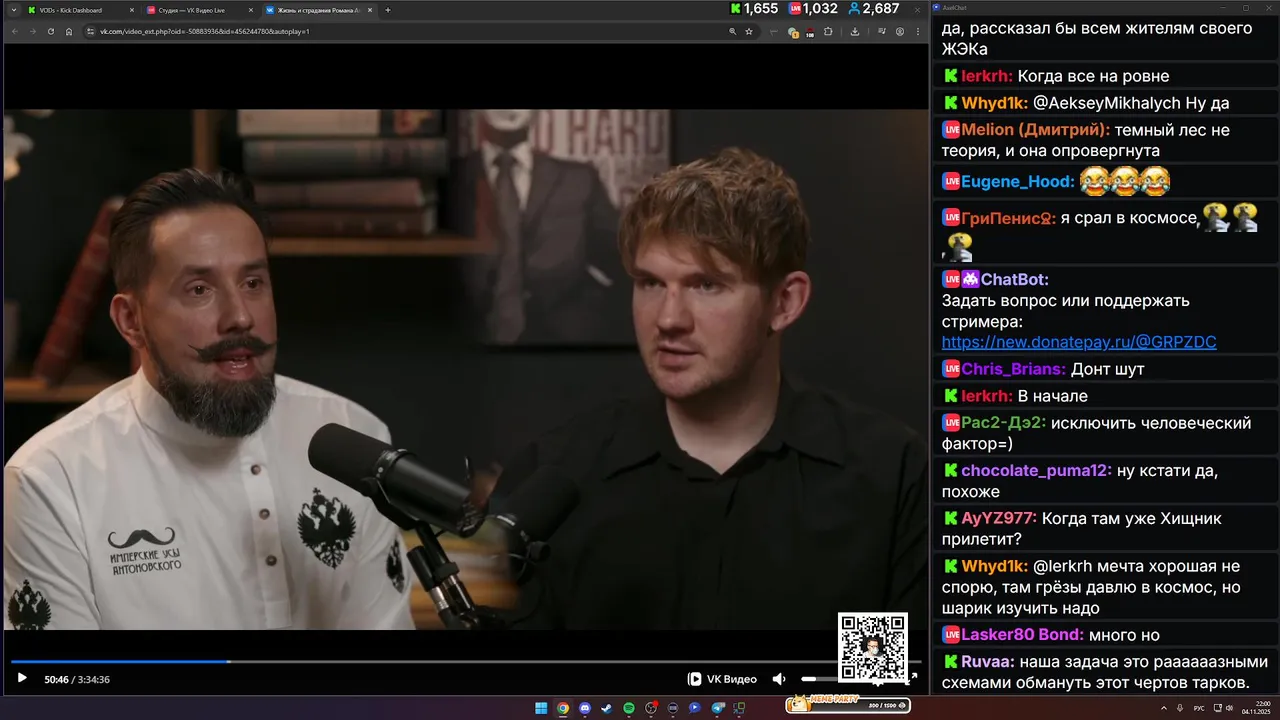
Task: Mute the video using speaker icon
Action: [x=779, y=679]
